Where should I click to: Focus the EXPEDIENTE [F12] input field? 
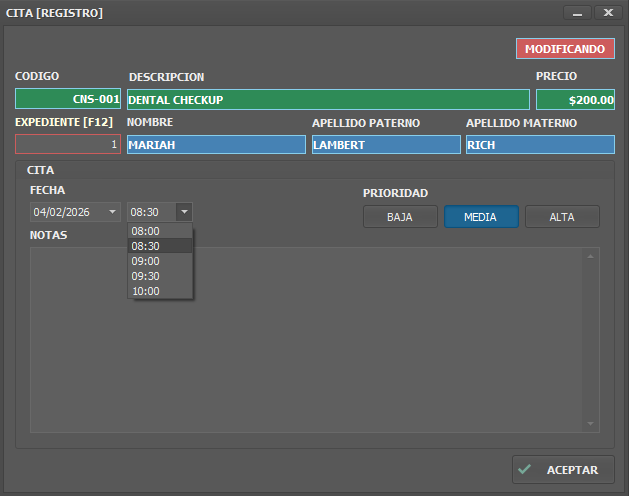(x=68, y=144)
